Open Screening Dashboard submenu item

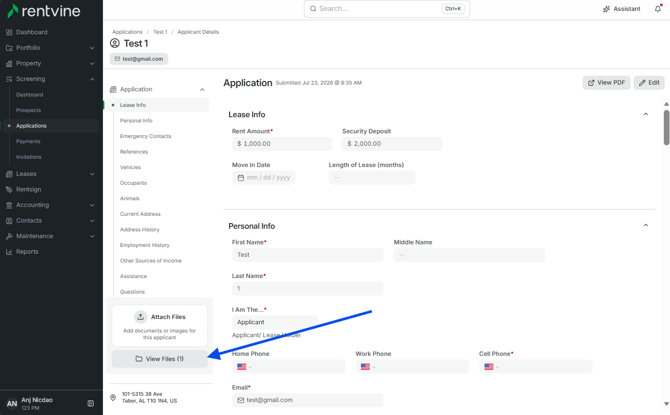[29, 95]
